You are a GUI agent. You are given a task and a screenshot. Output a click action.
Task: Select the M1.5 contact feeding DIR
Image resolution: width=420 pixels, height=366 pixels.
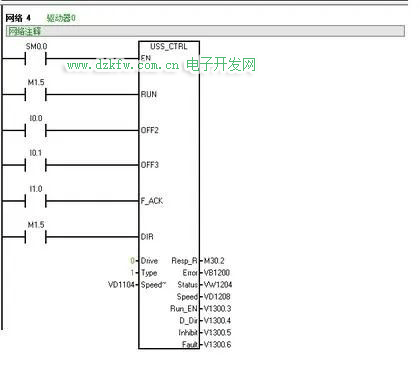coord(36,237)
